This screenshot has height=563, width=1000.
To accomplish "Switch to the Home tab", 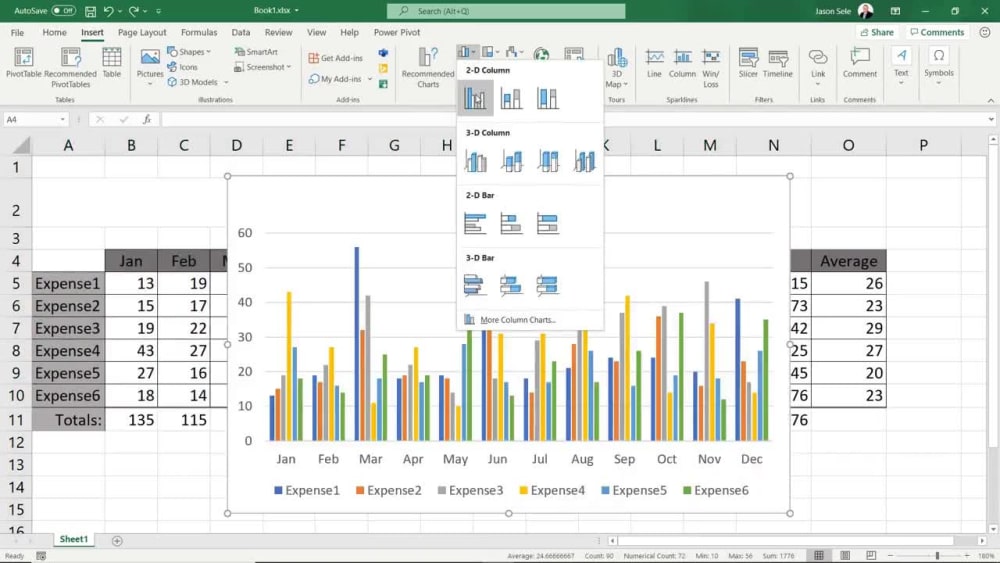I will coord(54,32).
